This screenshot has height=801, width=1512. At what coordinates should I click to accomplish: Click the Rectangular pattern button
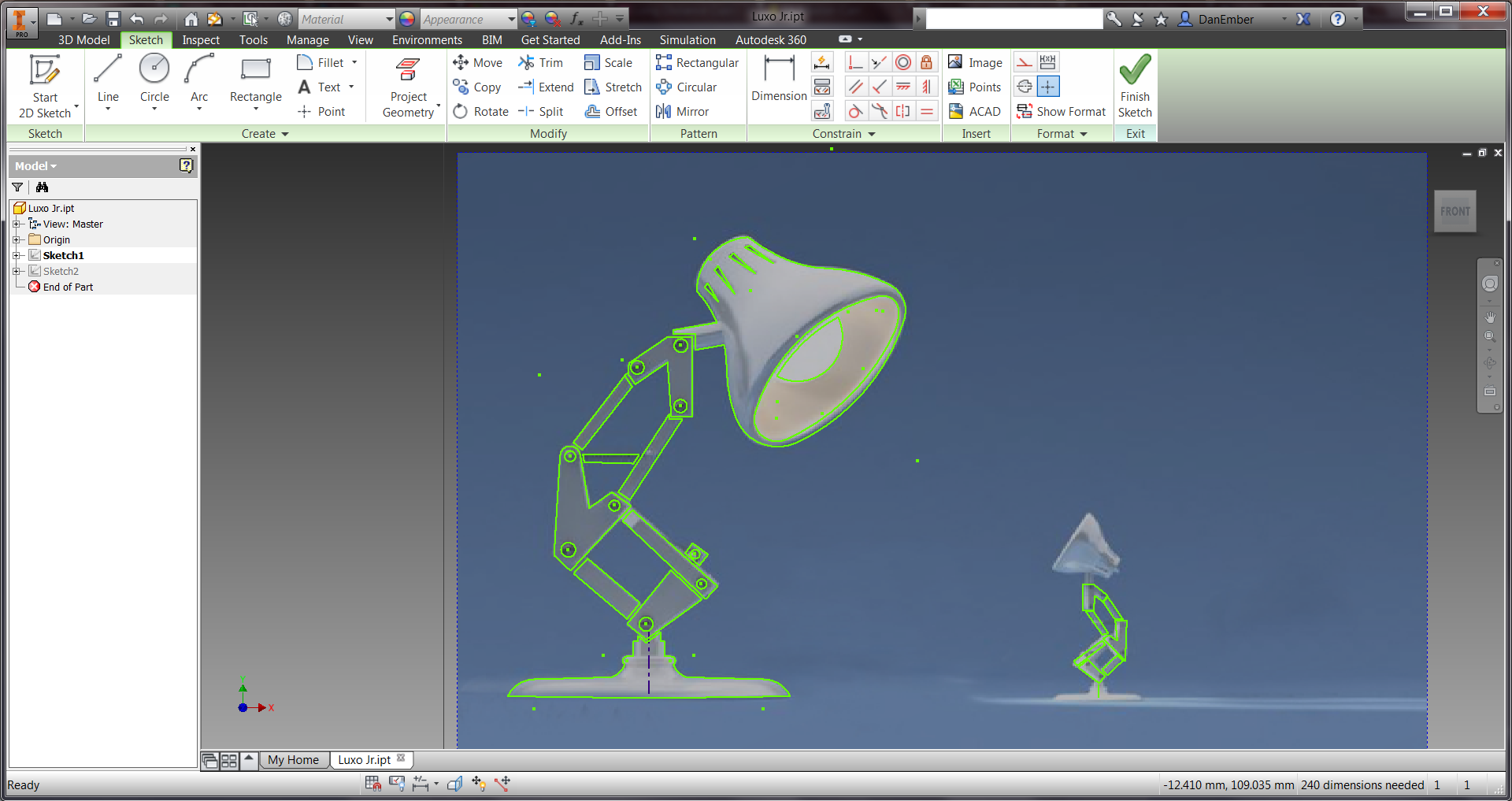tap(697, 62)
